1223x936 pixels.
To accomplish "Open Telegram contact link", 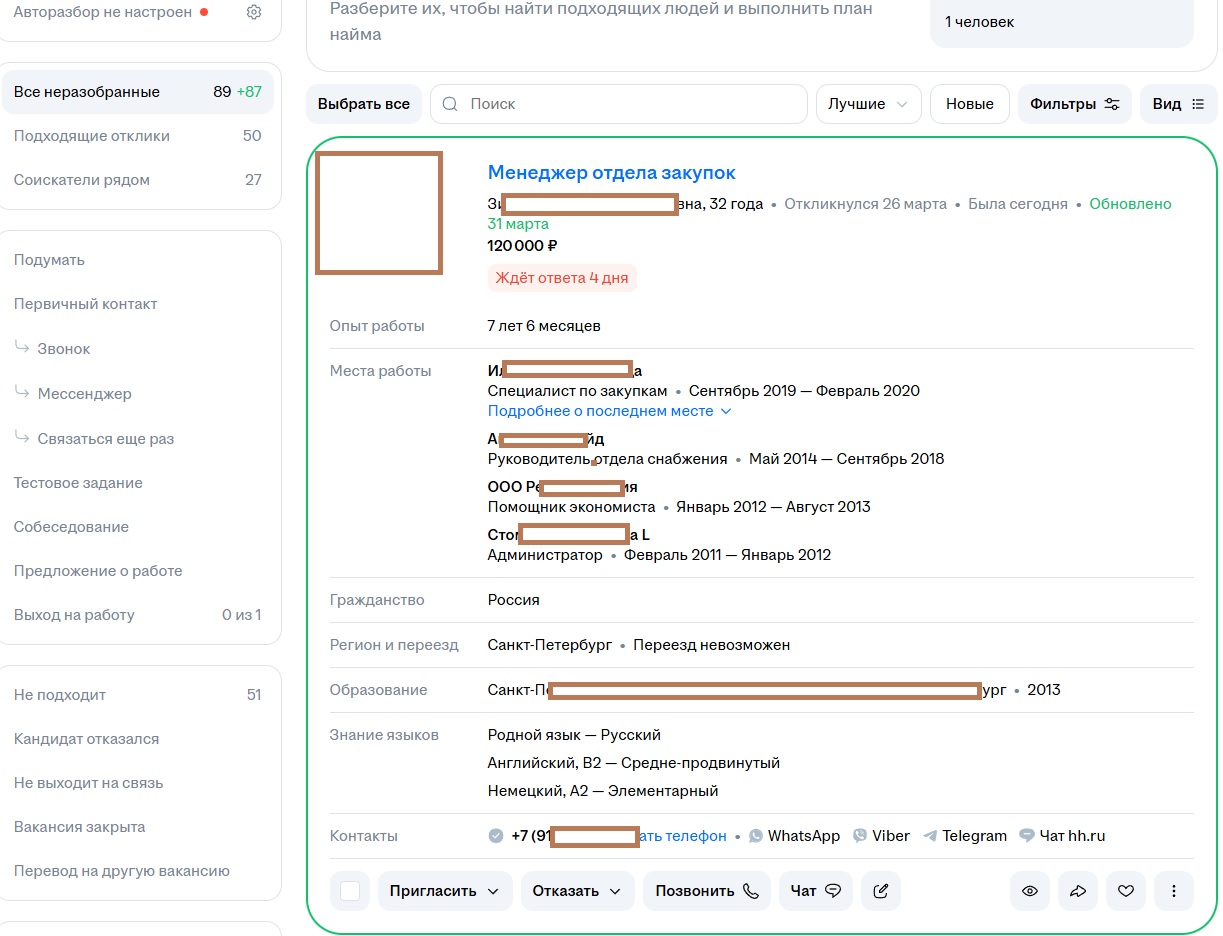I will [x=964, y=836].
